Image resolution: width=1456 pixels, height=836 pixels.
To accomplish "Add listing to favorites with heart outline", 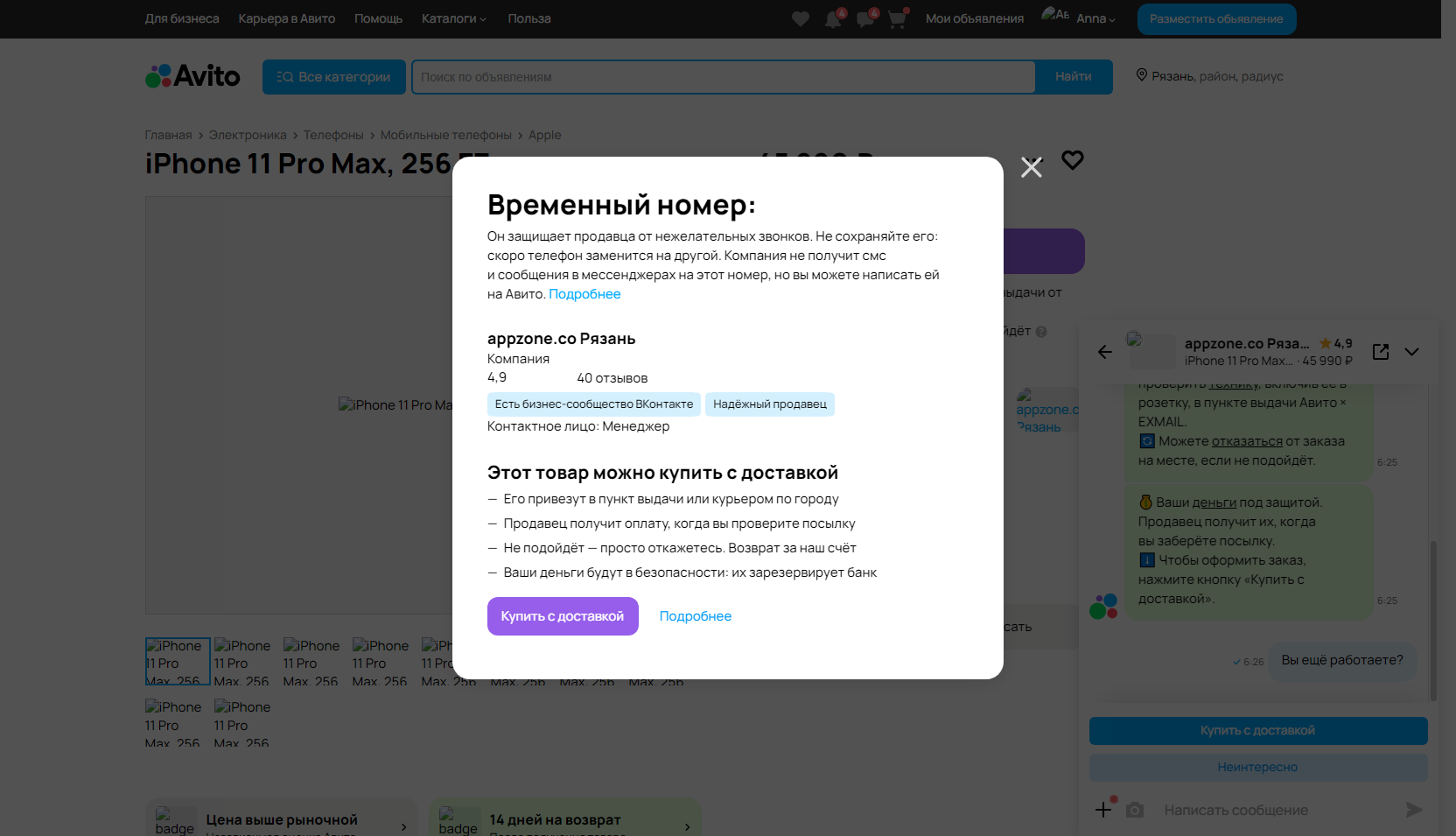I will [x=1073, y=160].
